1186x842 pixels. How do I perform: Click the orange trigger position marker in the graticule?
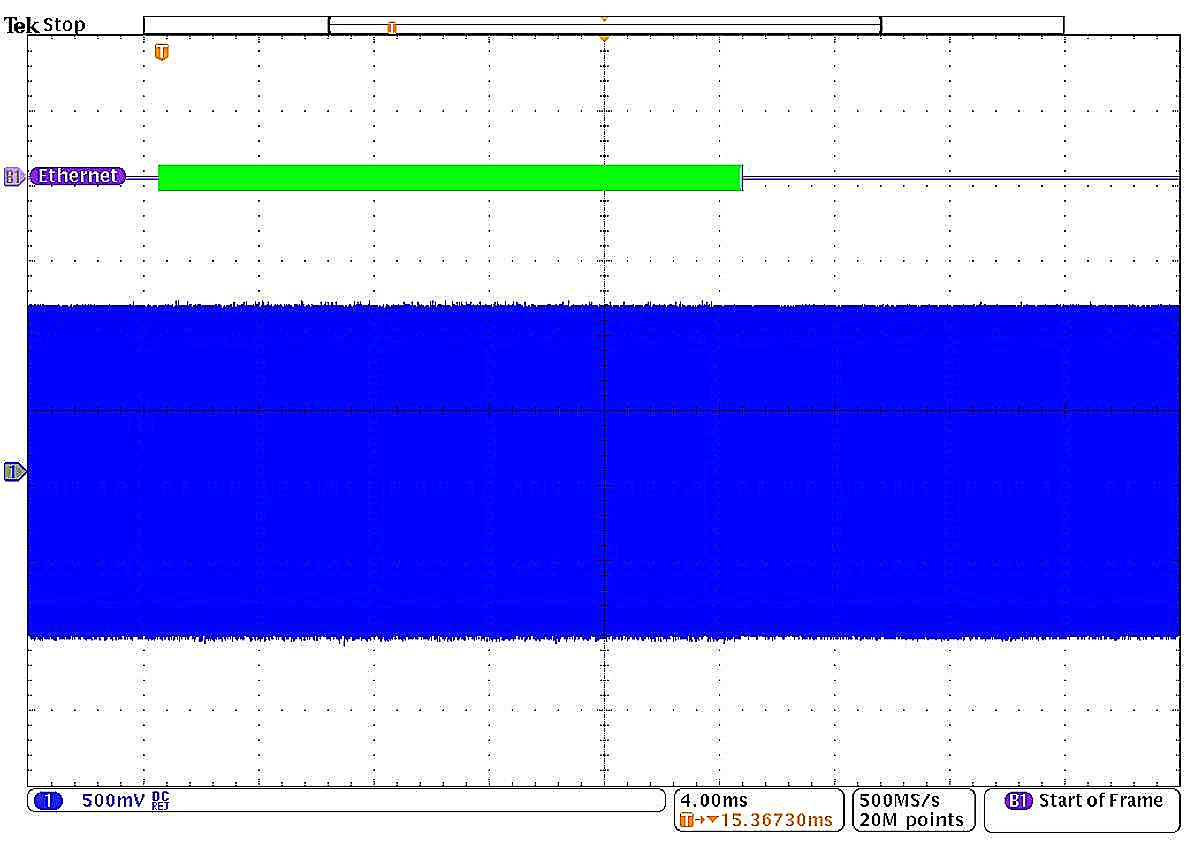[x=161, y=52]
